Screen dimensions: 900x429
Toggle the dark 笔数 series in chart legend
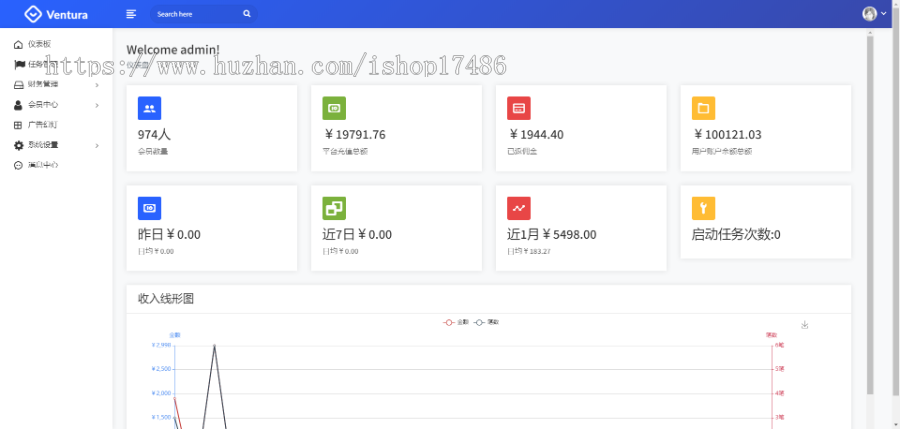point(486,322)
